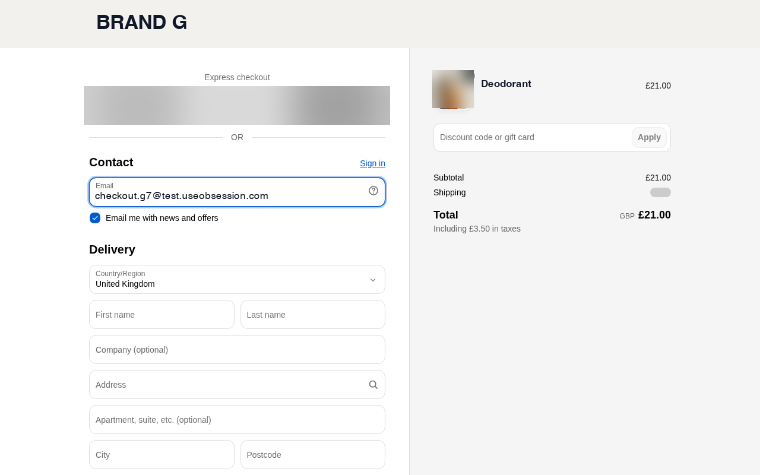This screenshot has width=760, height=475.
Task: Click the Express checkout label
Action: point(237,77)
